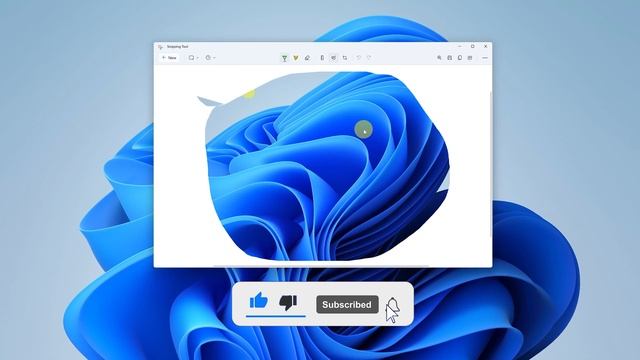Close the Snipping Tool window
The height and width of the screenshot is (360, 640).
486,47
